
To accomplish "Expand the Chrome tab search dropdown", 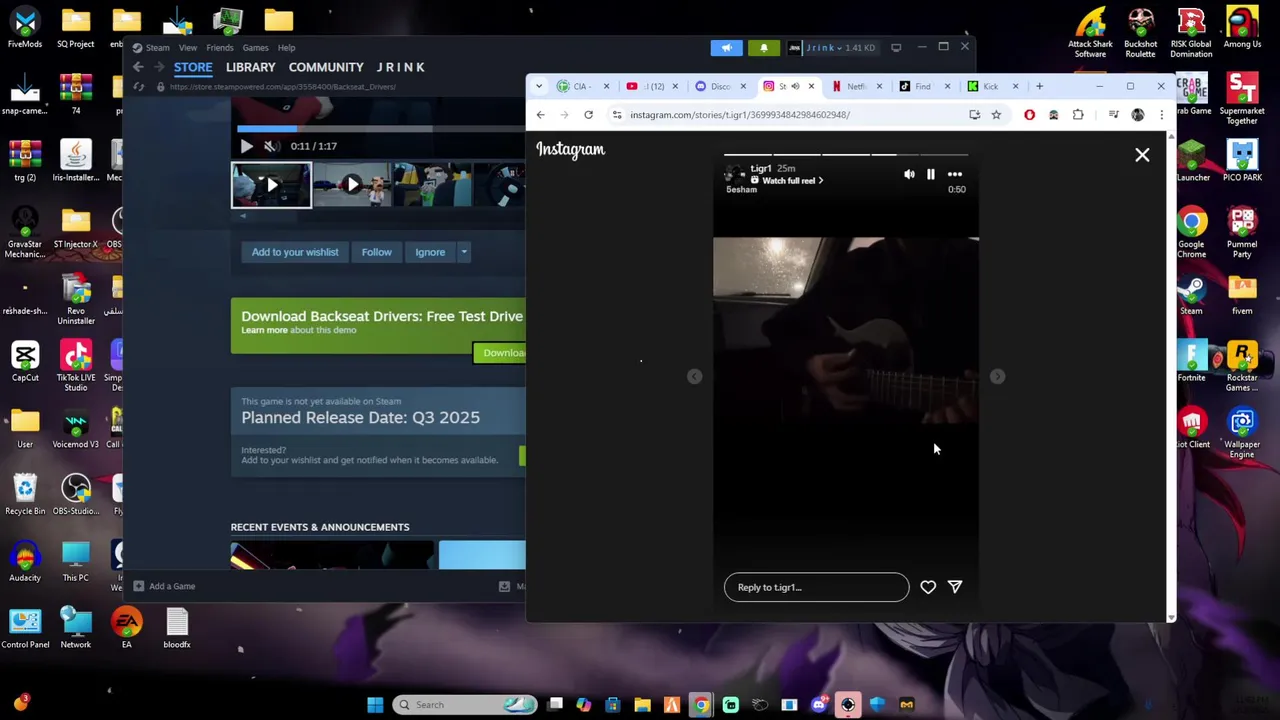I will tap(539, 86).
